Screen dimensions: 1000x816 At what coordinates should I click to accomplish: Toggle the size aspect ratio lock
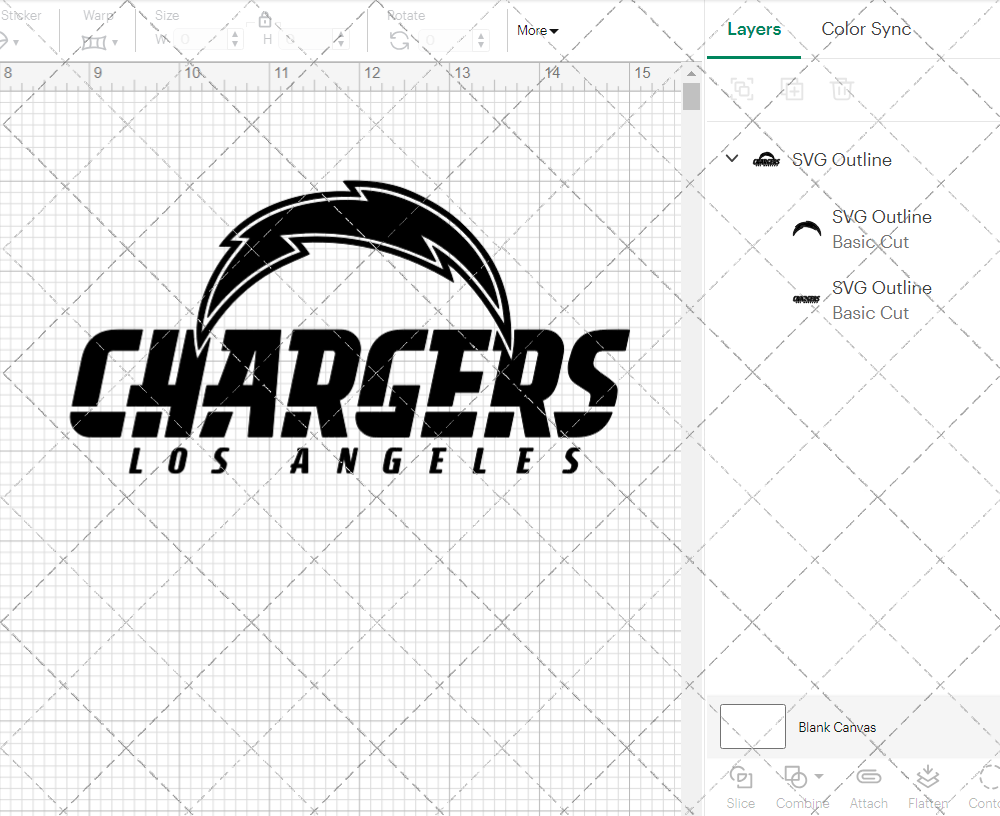(x=265, y=20)
